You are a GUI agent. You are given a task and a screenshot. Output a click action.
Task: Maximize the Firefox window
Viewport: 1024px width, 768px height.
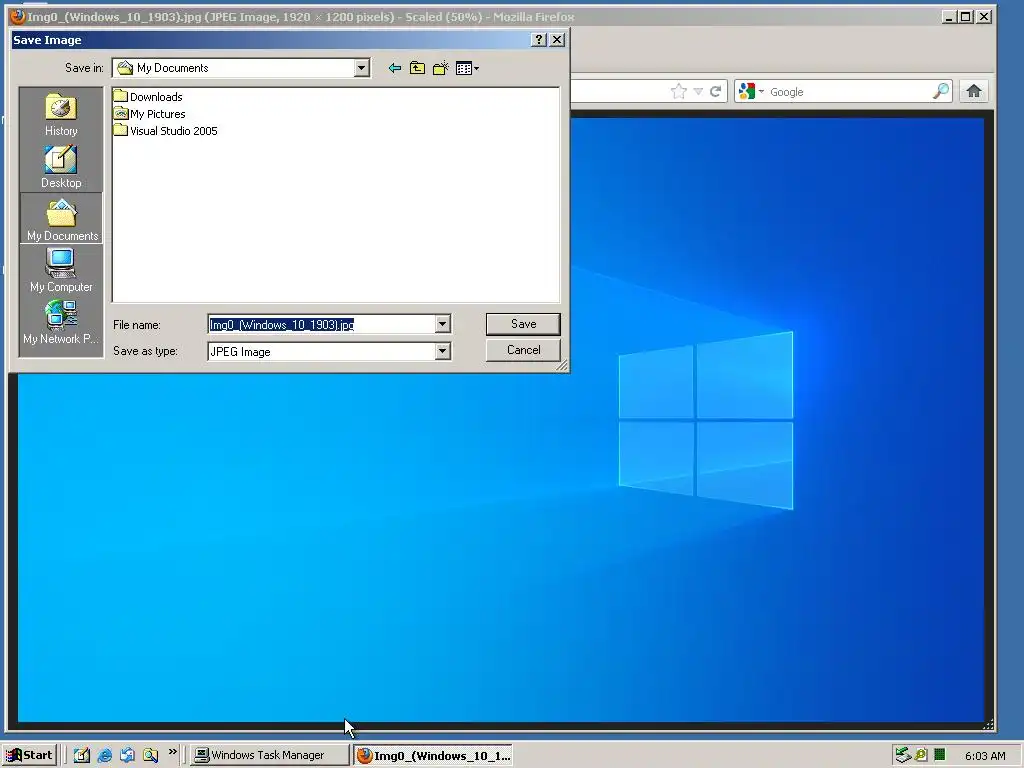coord(966,17)
